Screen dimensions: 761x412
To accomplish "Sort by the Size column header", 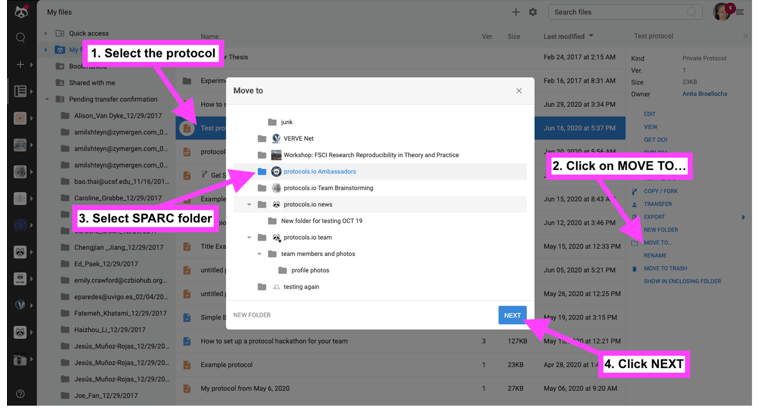I will click(x=514, y=36).
